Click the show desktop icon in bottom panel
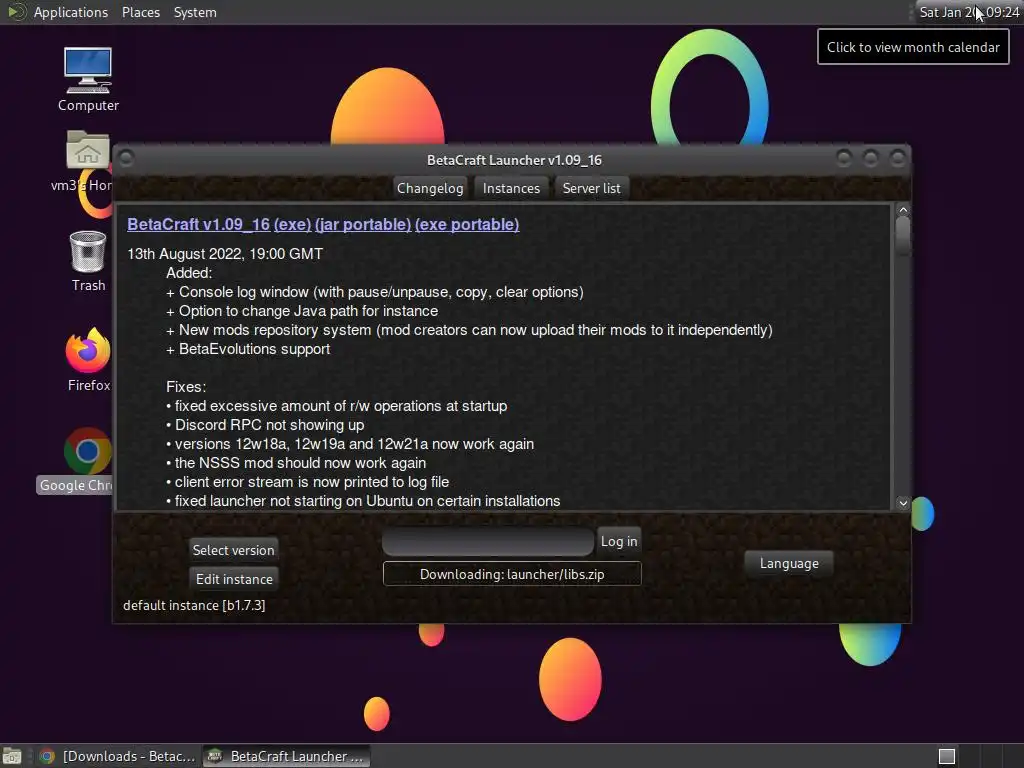The width and height of the screenshot is (1024, 768). coord(12,756)
